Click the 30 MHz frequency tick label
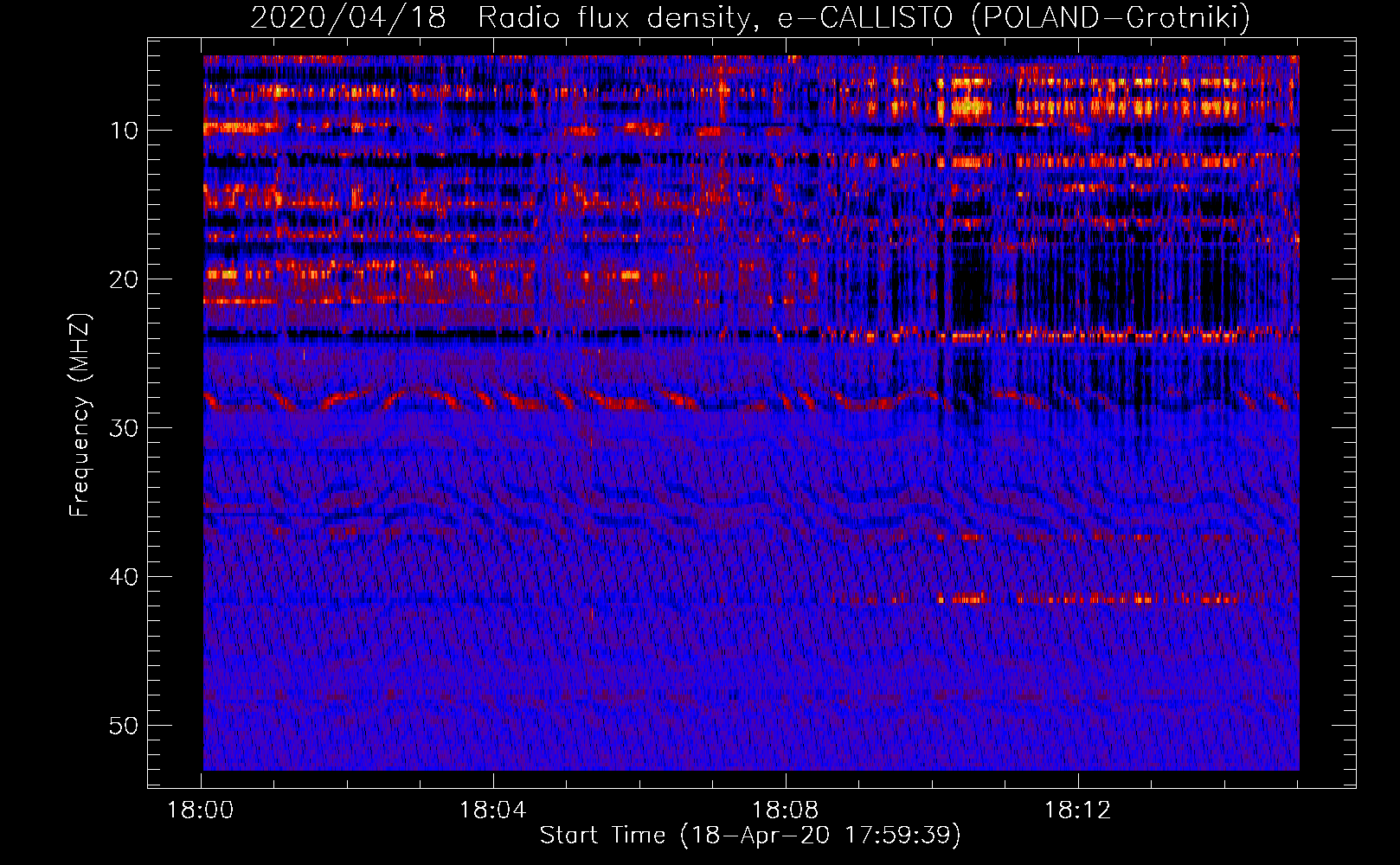This screenshot has width=1400, height=865. pos(125,428)
